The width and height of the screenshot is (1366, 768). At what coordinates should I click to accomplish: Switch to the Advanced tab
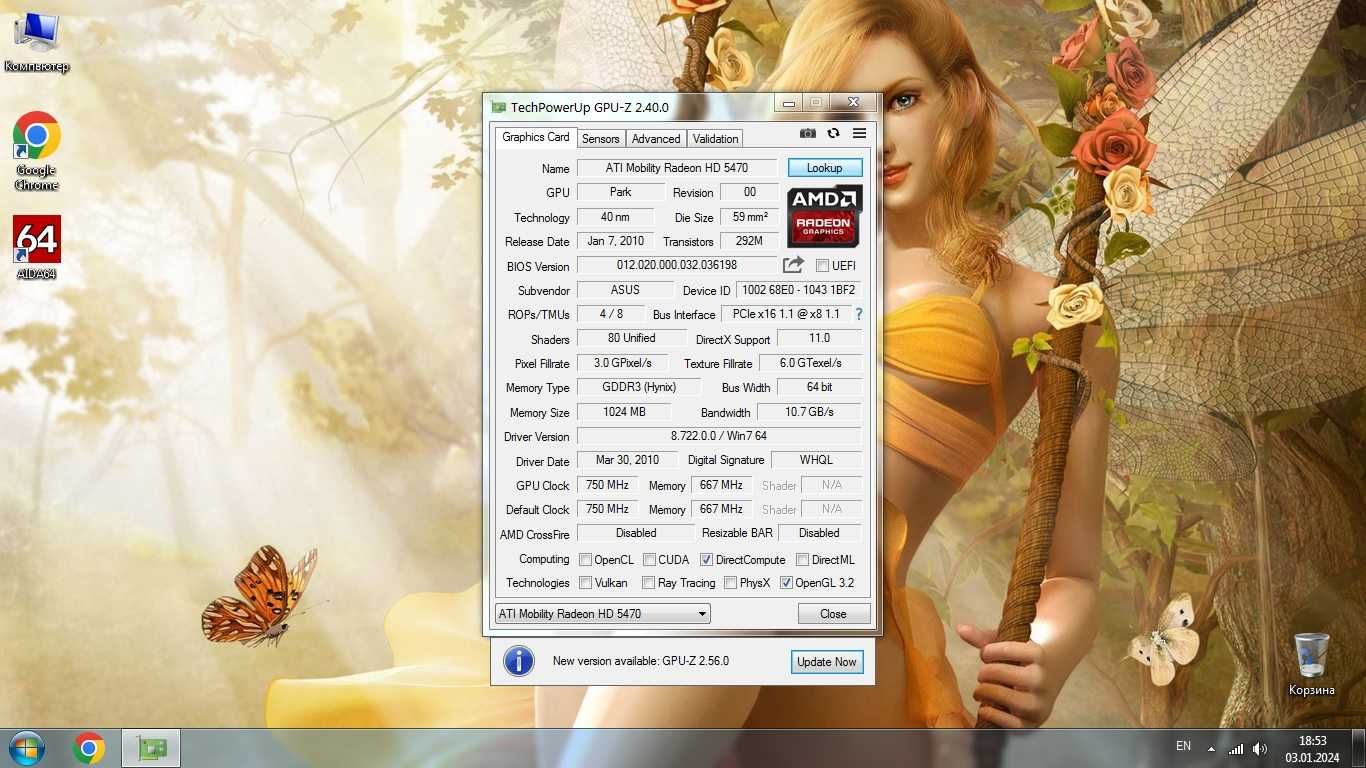point(656,139)
